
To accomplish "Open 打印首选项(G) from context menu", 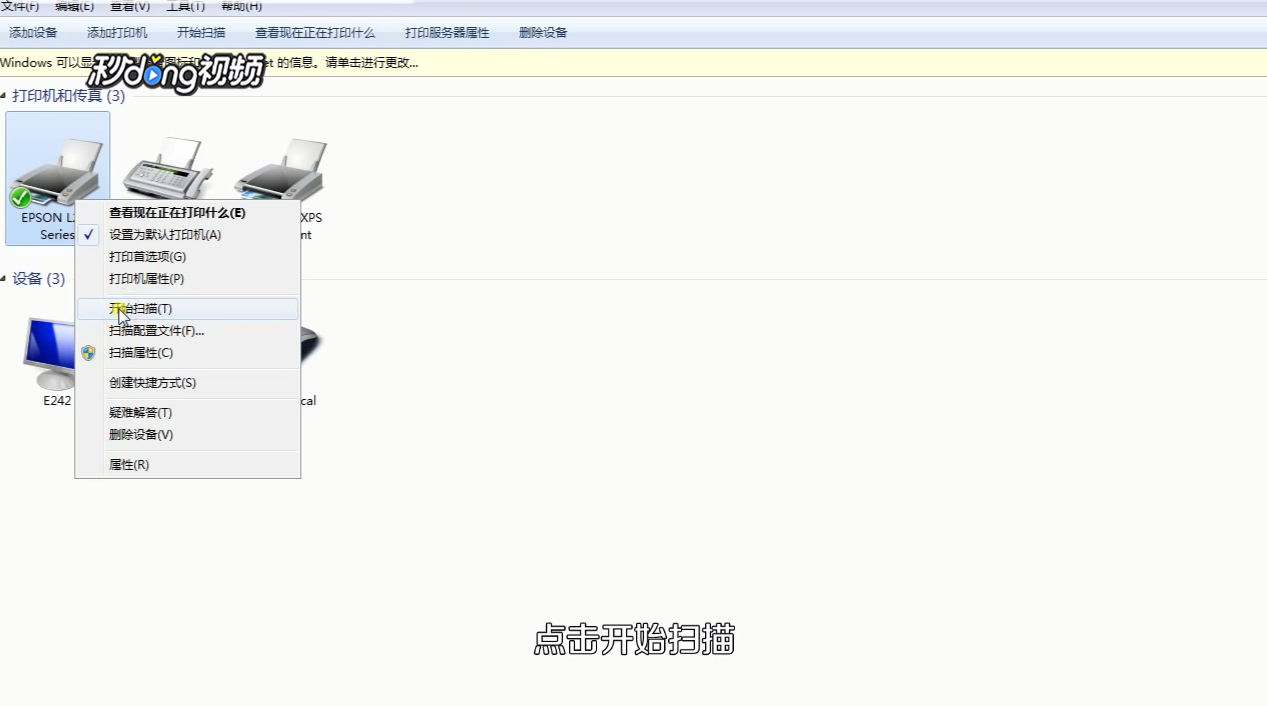I will pos(188,257).
